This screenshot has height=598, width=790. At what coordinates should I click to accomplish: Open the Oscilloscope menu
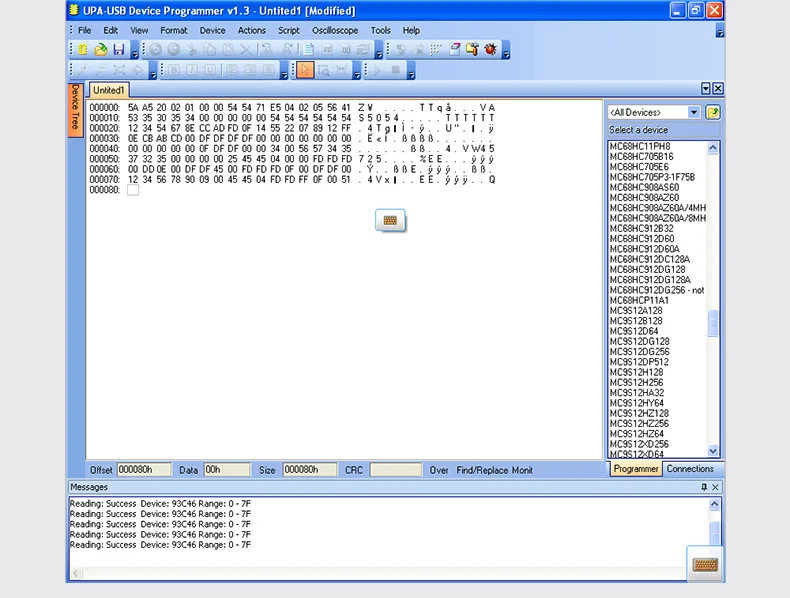pyautogui.click(x=335, y=30)
